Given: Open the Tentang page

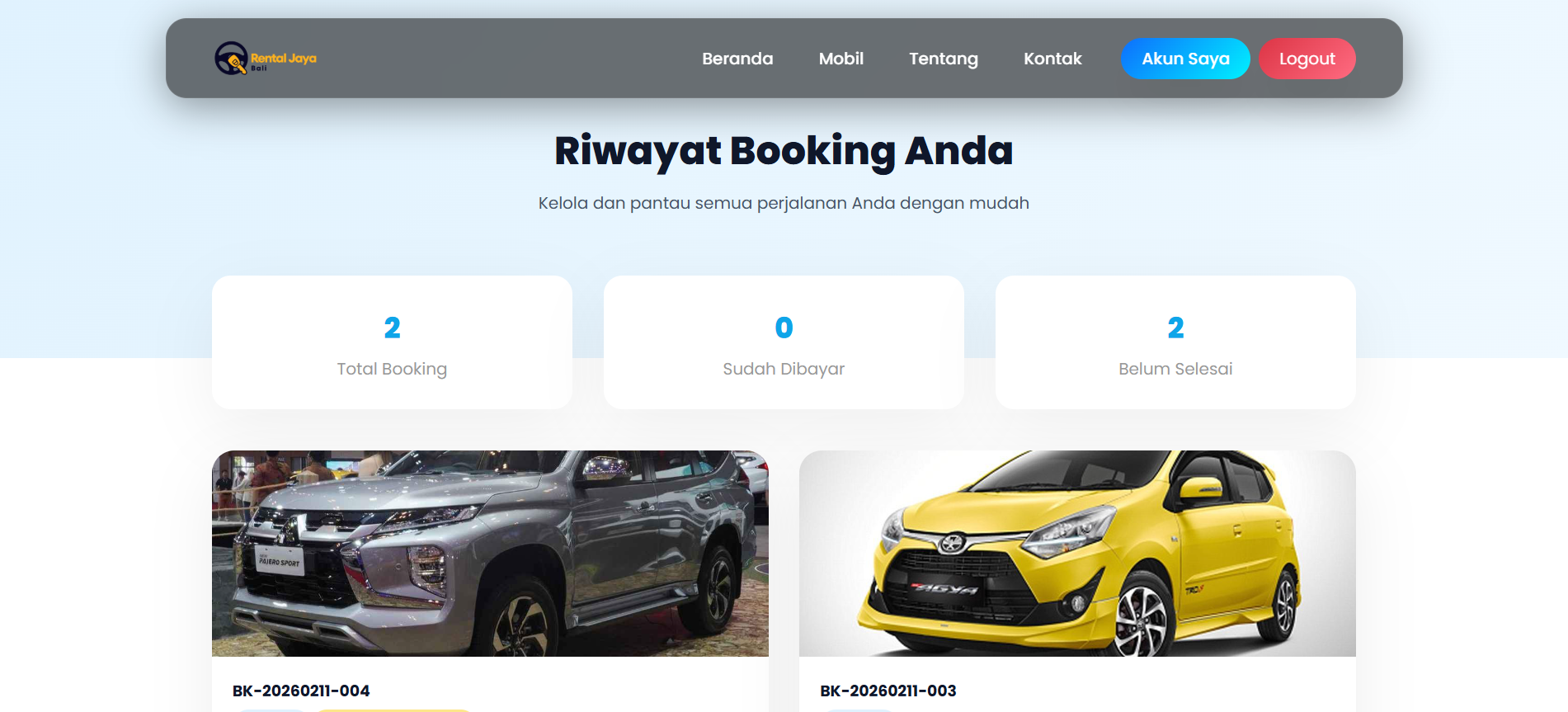Looking at the screenshot, I should tap(943, 59).
